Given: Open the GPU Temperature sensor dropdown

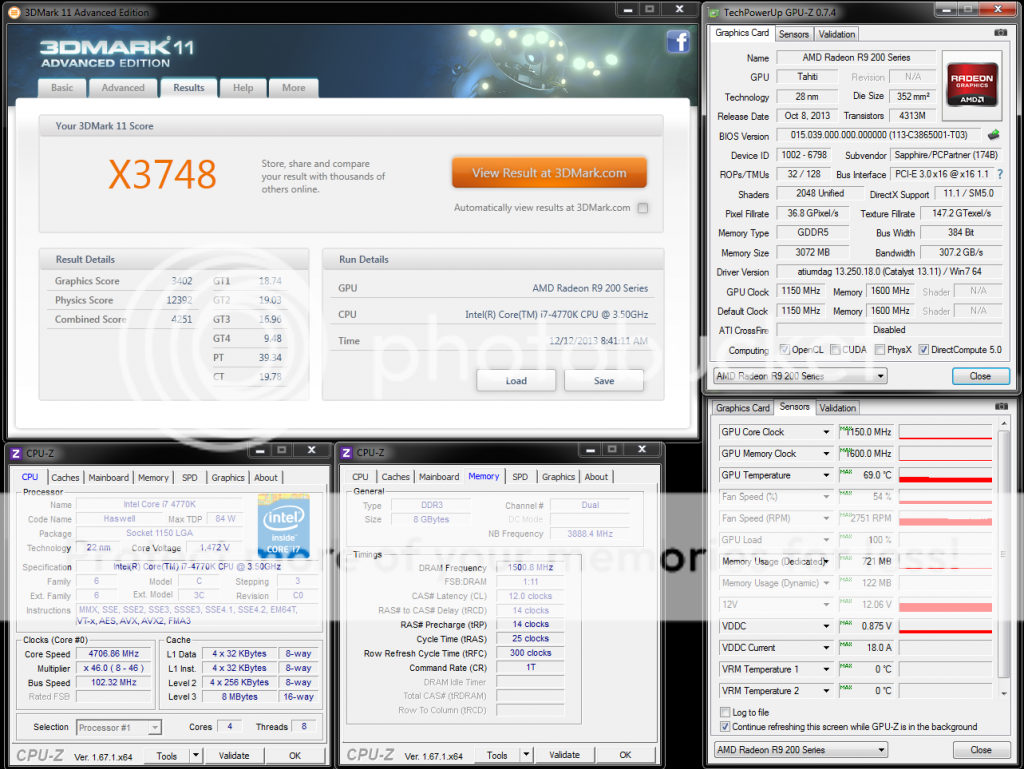Looking at the screenshot, I should (826, 475).
